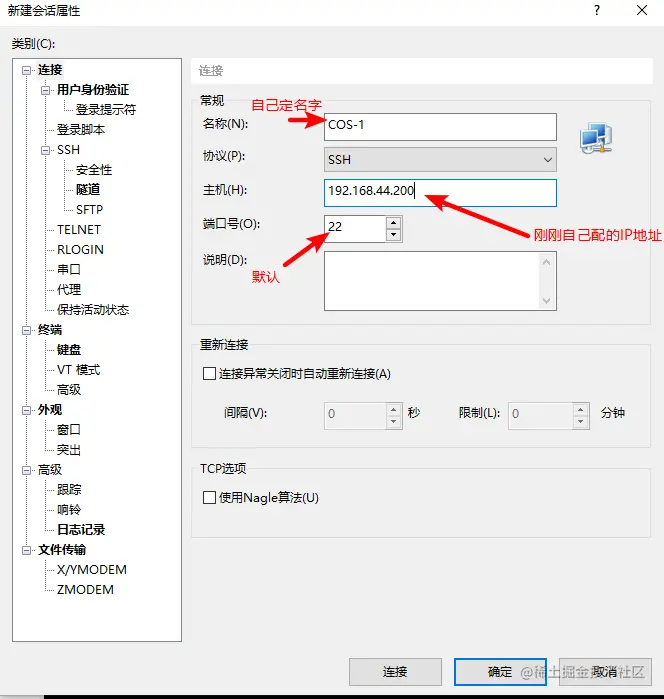Screen dimensions: 664x699
Task: Click the session computer network icon
Action: [x=596, y=138]
